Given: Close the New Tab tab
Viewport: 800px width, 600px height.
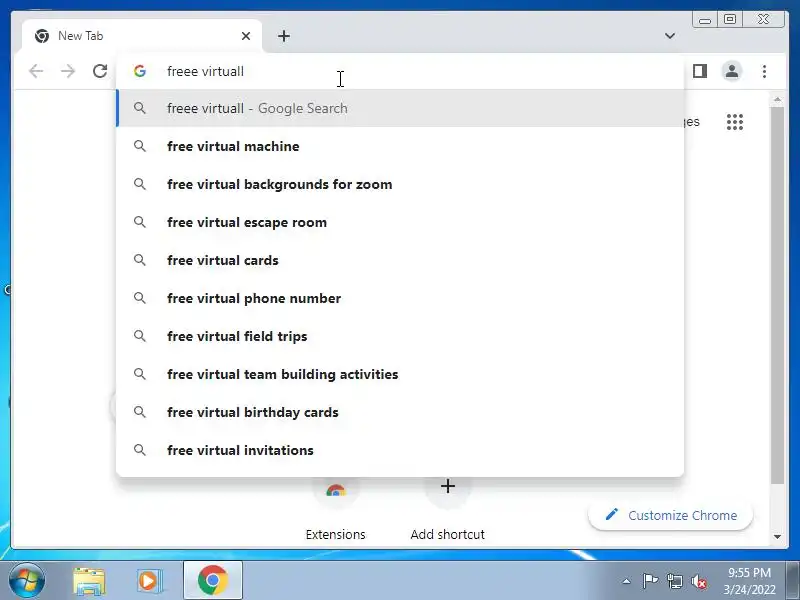Looking at the screenshot, I should click(x=246, y=36).
